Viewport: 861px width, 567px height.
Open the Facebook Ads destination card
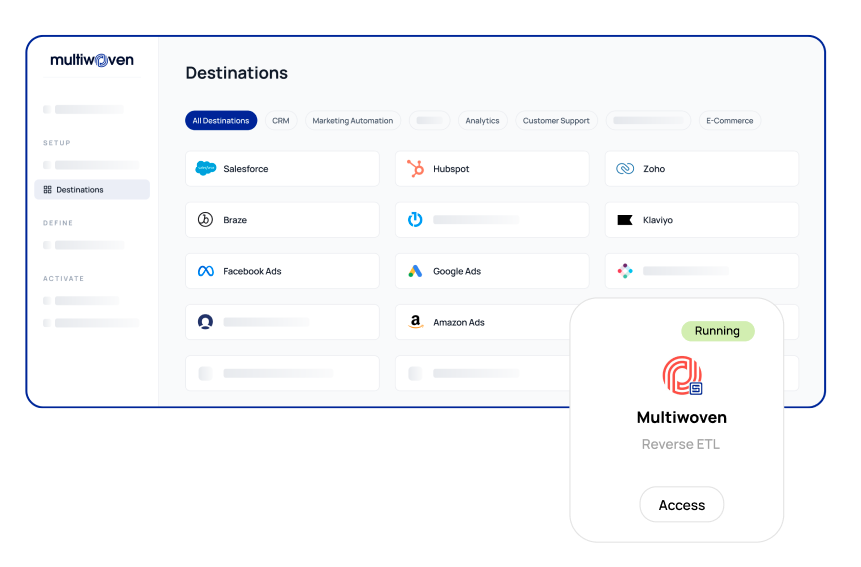pyautogui.click(x=282, y=271)
